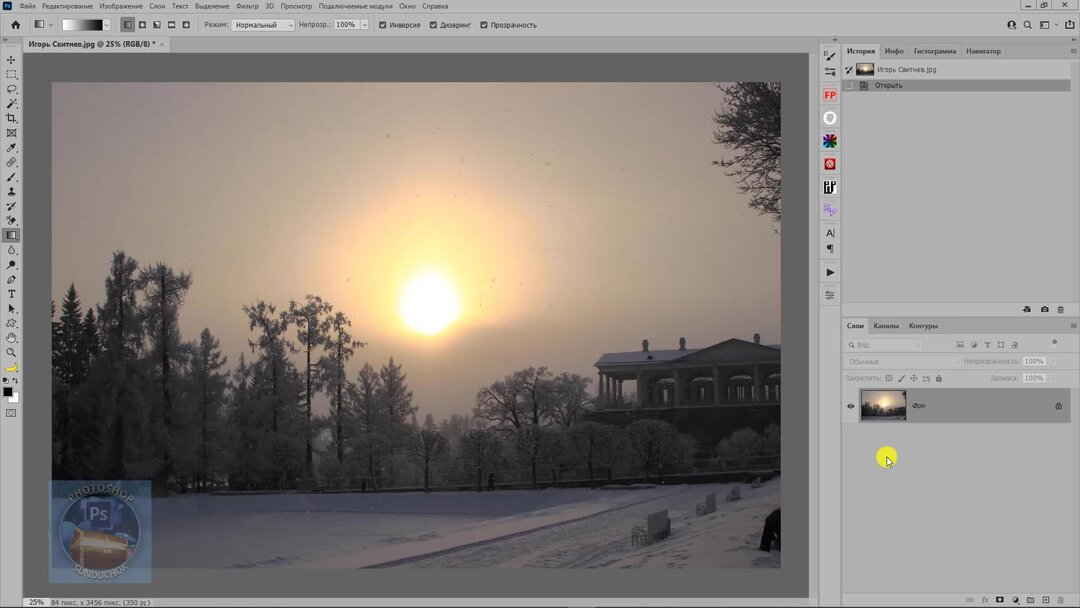Choose the reflected gradient style button

click(x=172, y=25)
